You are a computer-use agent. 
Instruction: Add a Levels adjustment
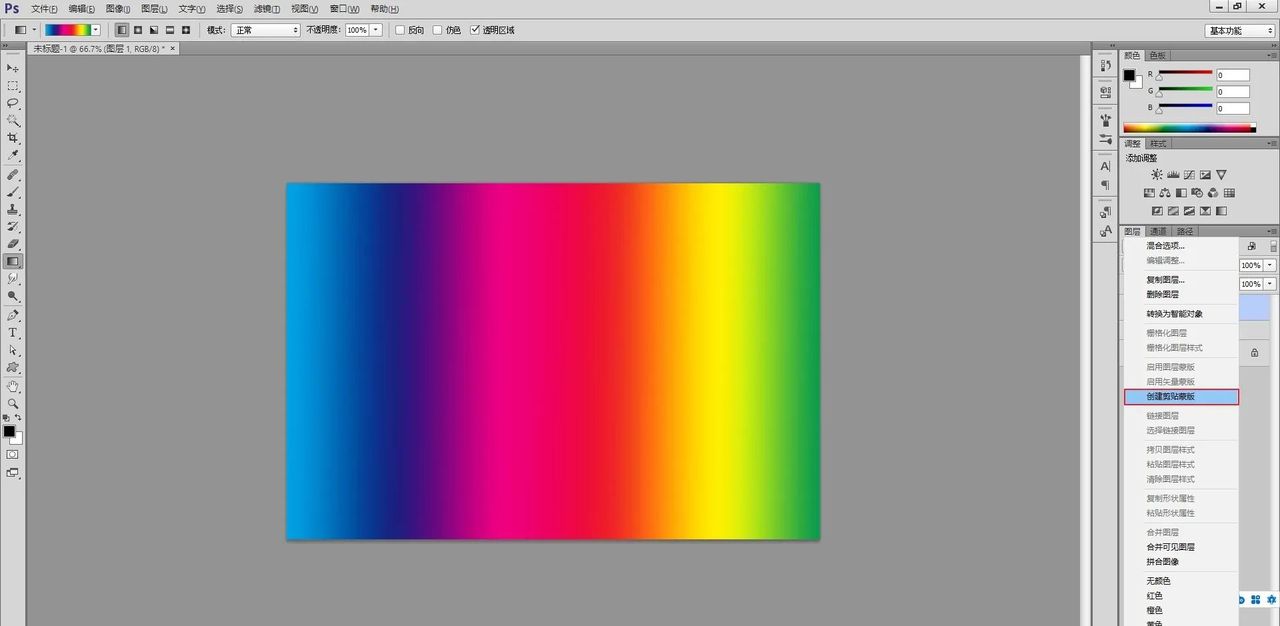(1173, 175)
